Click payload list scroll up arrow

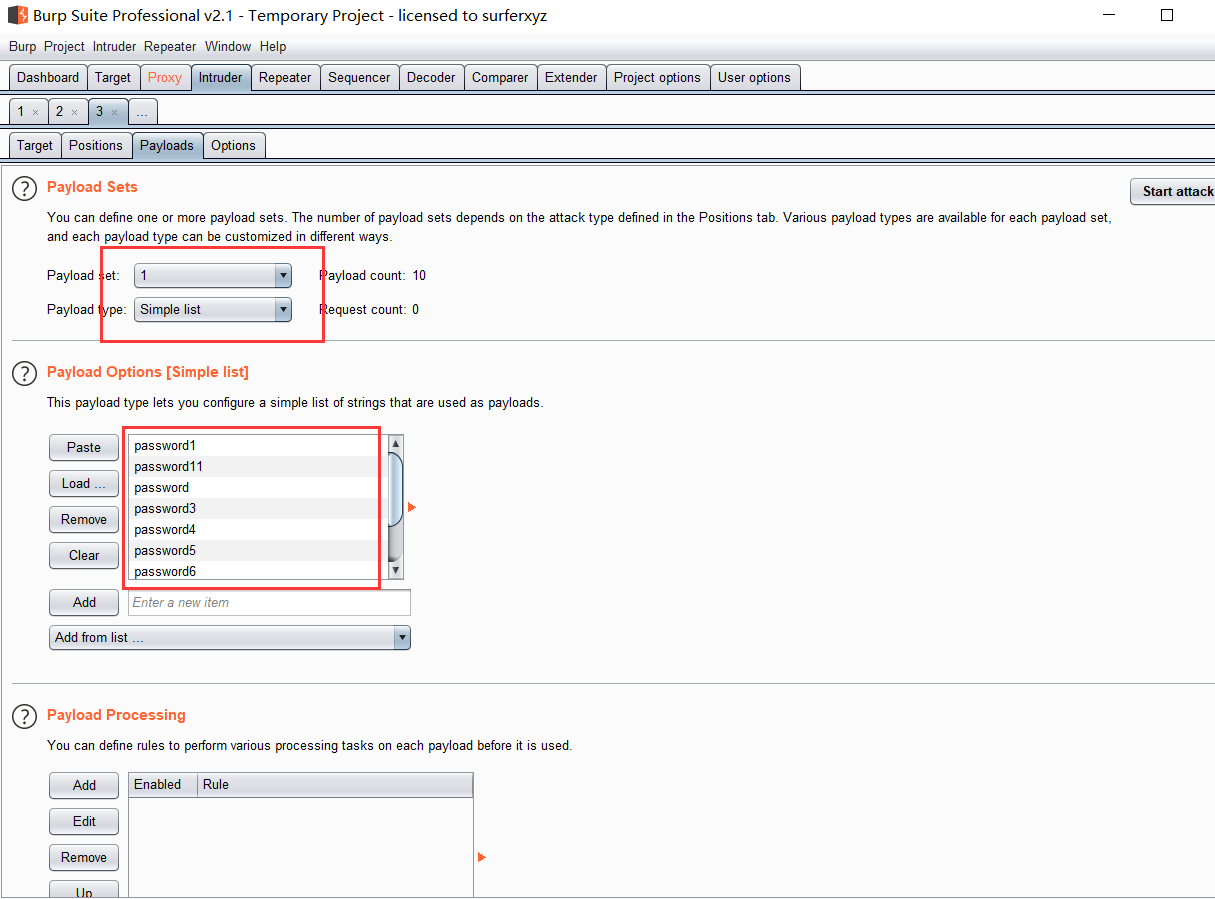pyautogui.click(x=396, y=444)
